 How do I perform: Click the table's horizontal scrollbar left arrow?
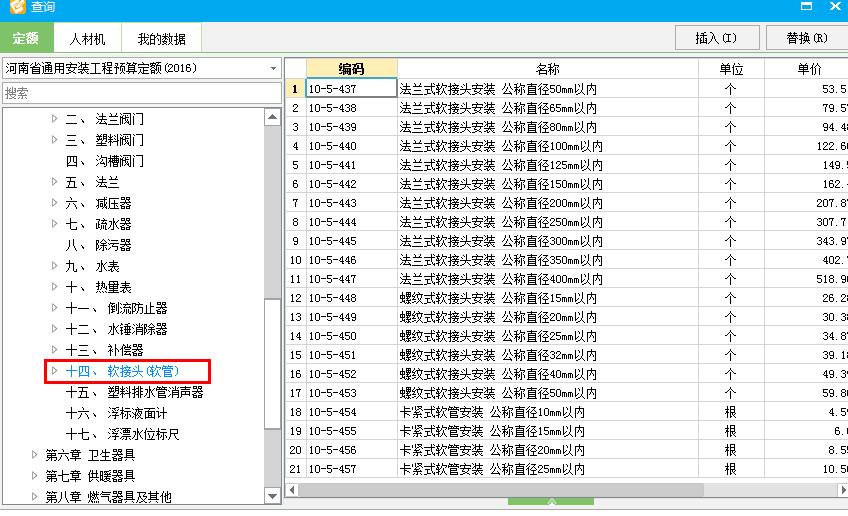[292, 490]
